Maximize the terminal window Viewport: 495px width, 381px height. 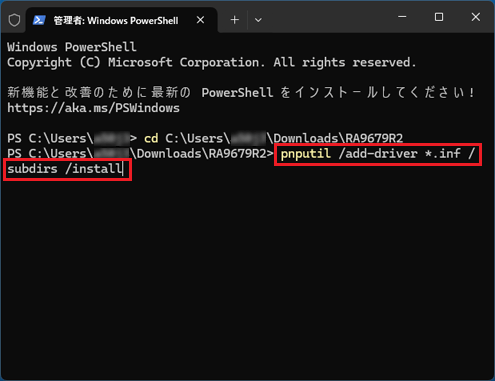pyautogui.click(x=439, y=17)
